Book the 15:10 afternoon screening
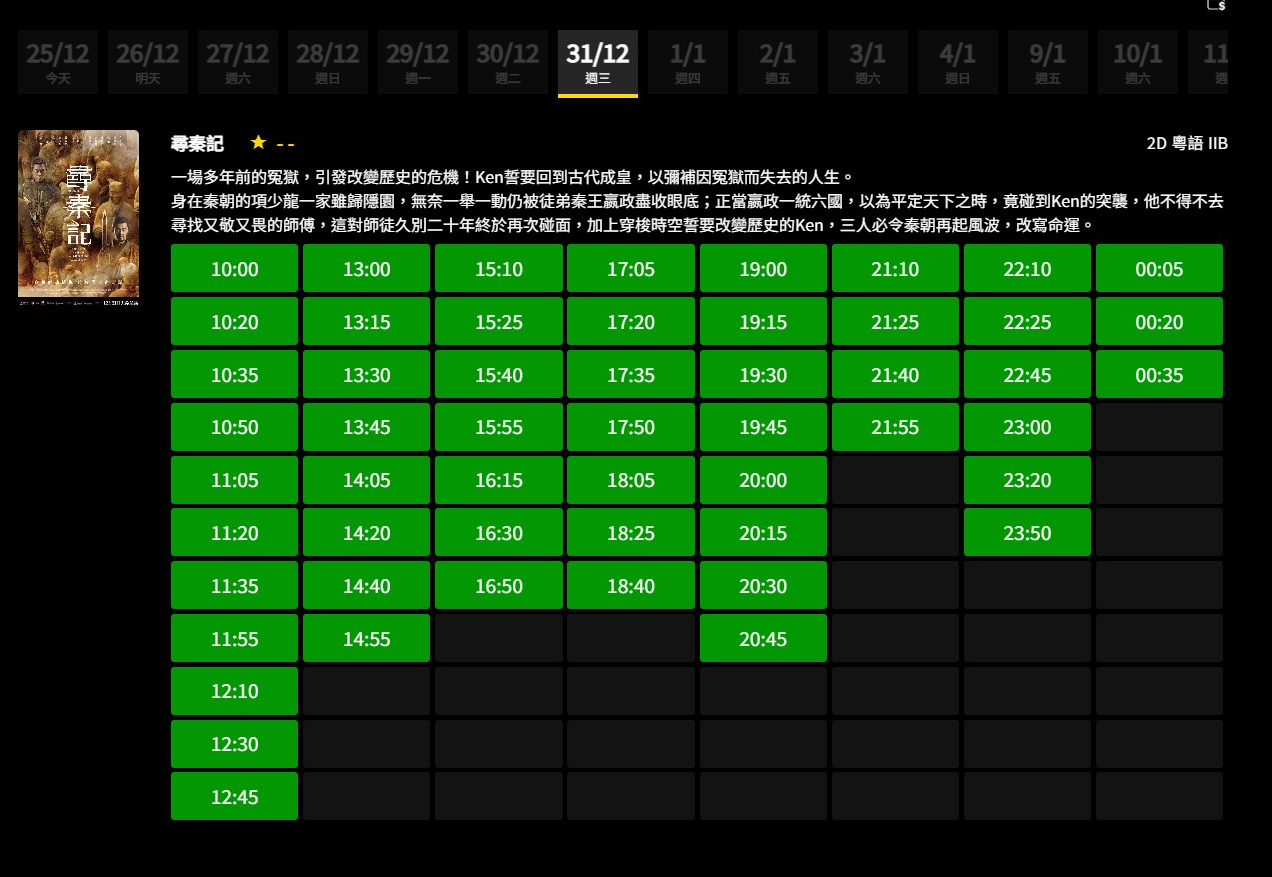 [498, 268]
